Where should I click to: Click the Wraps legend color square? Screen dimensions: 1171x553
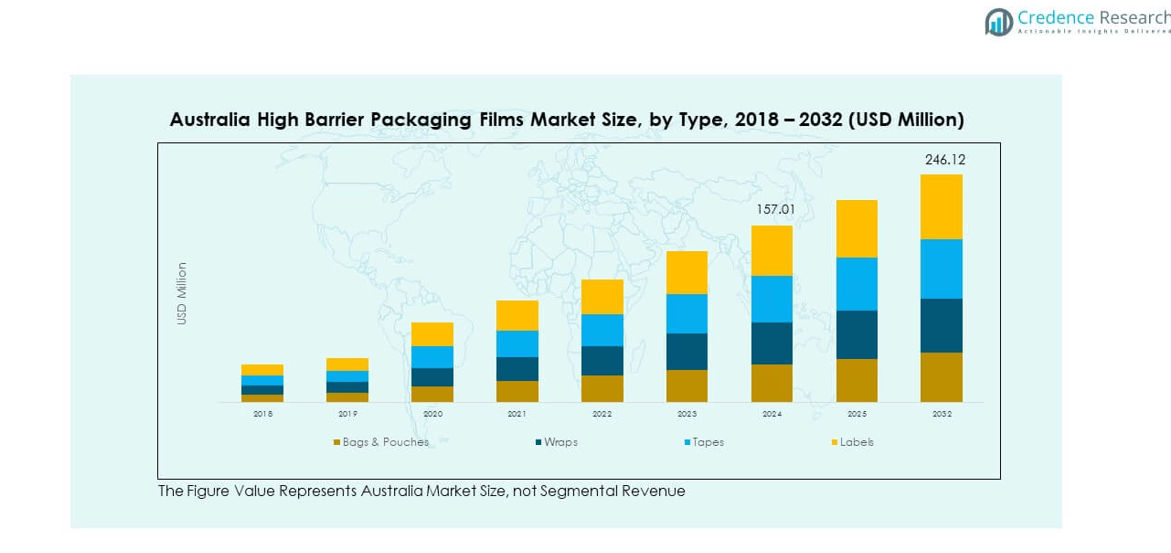point(538,442)
